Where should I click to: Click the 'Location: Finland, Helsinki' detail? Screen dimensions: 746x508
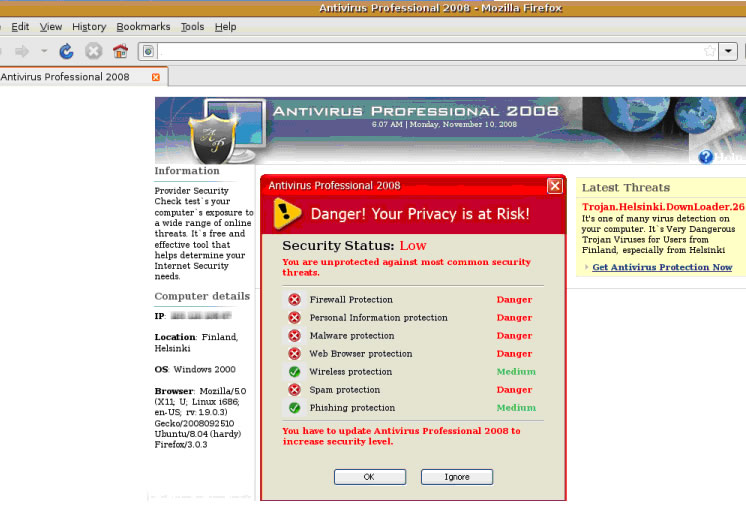click(x=196, y=342)
